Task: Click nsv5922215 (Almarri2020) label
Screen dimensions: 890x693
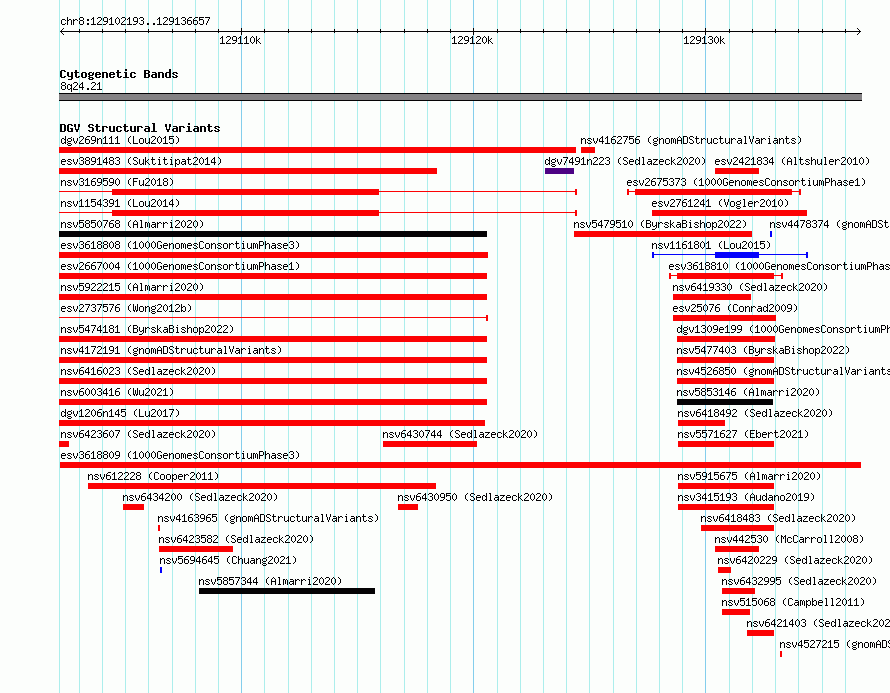Action: tap(132, 287)
